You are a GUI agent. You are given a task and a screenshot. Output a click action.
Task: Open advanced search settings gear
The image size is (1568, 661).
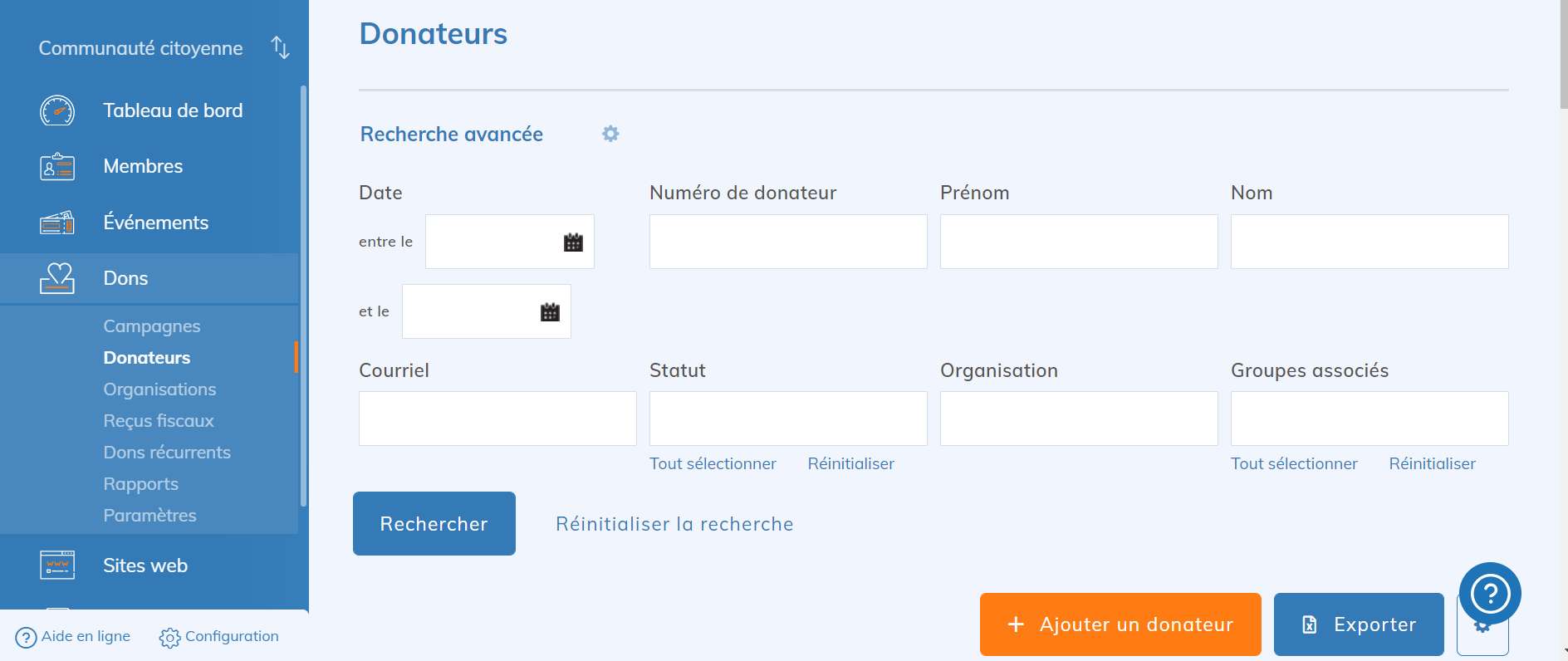(610, 134)
